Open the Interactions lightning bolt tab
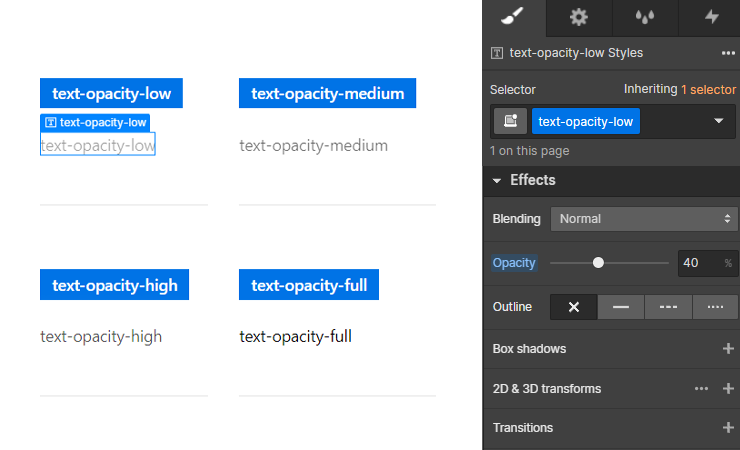Image resolution: width=740 pixels, height=450 pixels. coord(711,17)
